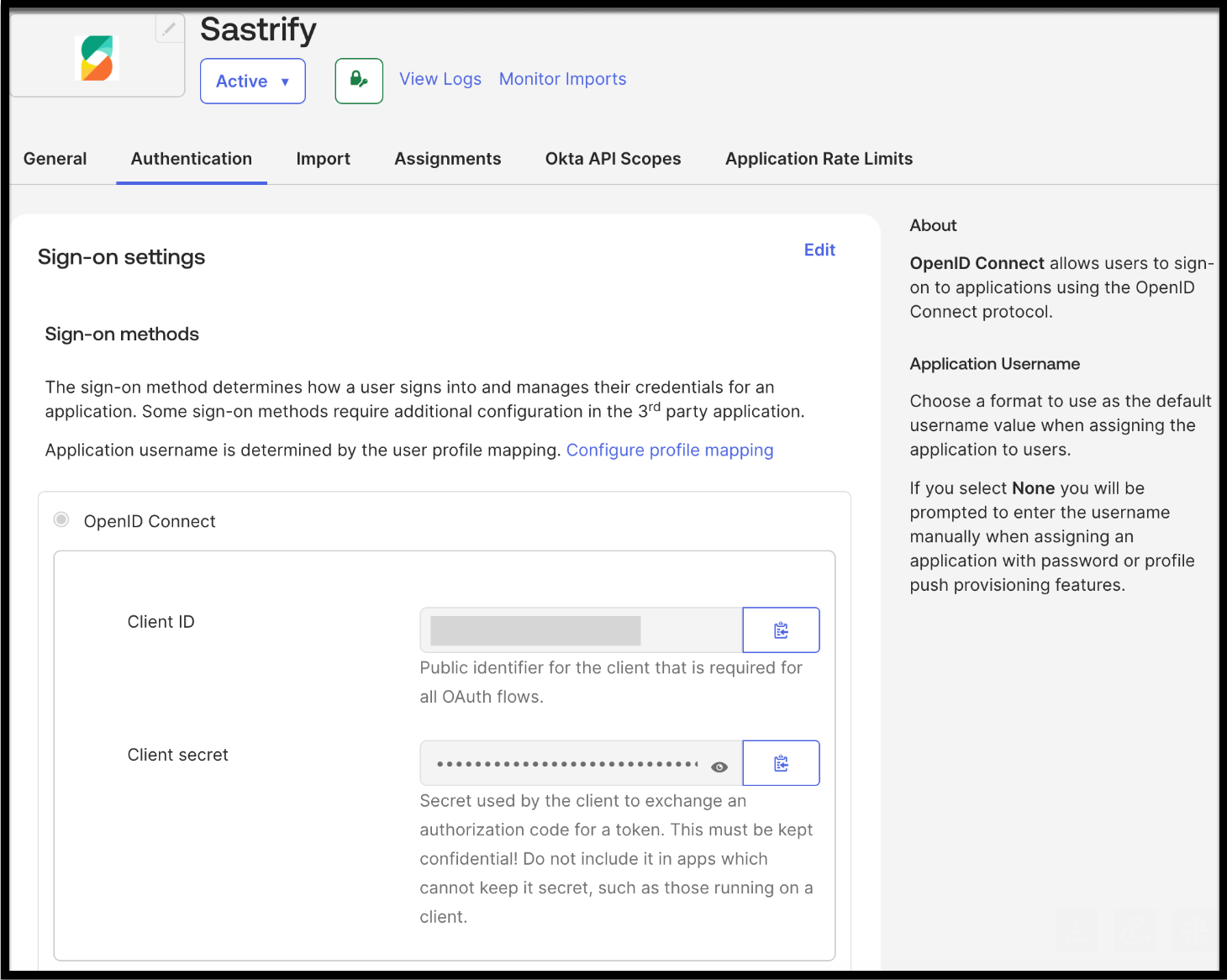1227x980 pixels.
Task: Copy the Client secret to clipboard
Action: pyautogui.click(x=782, y=763)
